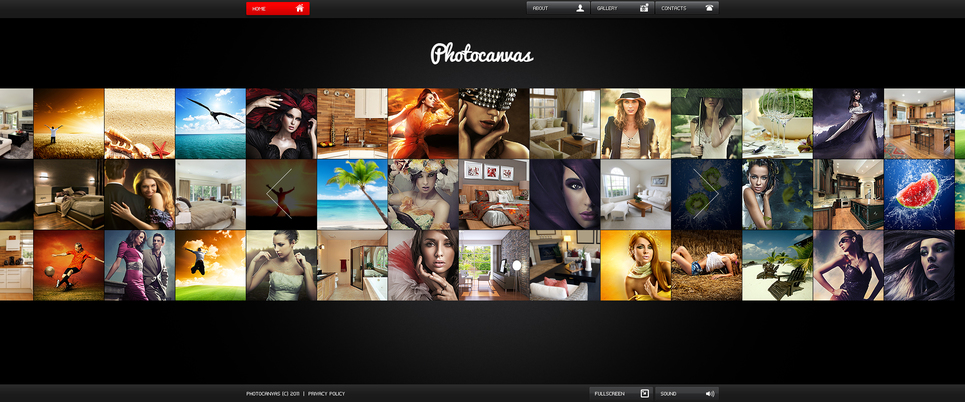The width and height of the screenshot is (965, 402).
Task: Open the seagull over ocean photo
Action: click(x=210, y=124)
